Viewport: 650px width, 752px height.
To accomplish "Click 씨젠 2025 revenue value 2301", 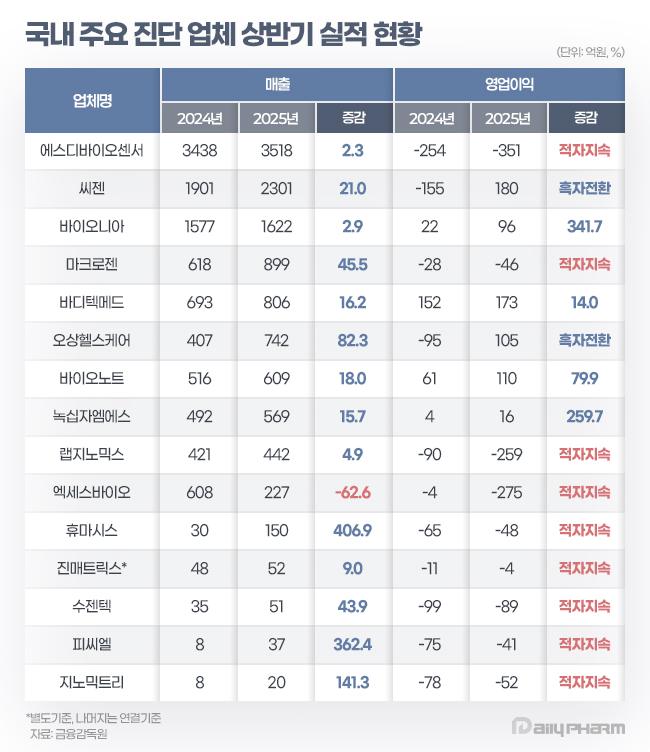I will pos(276,188).
